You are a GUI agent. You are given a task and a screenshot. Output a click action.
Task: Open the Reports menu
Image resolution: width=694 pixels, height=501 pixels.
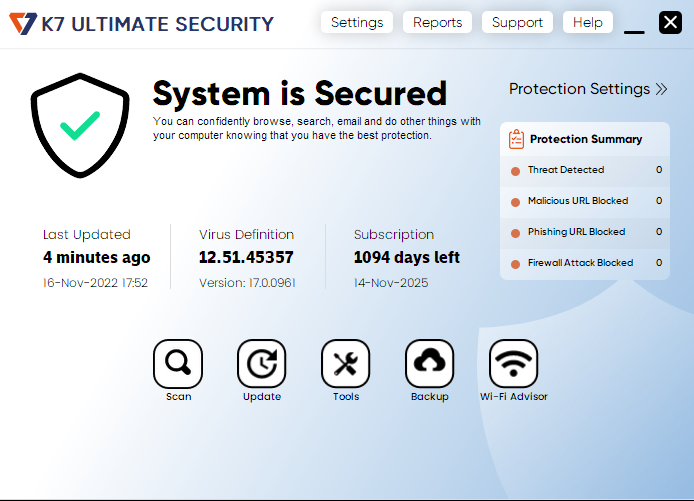point(438,22)
